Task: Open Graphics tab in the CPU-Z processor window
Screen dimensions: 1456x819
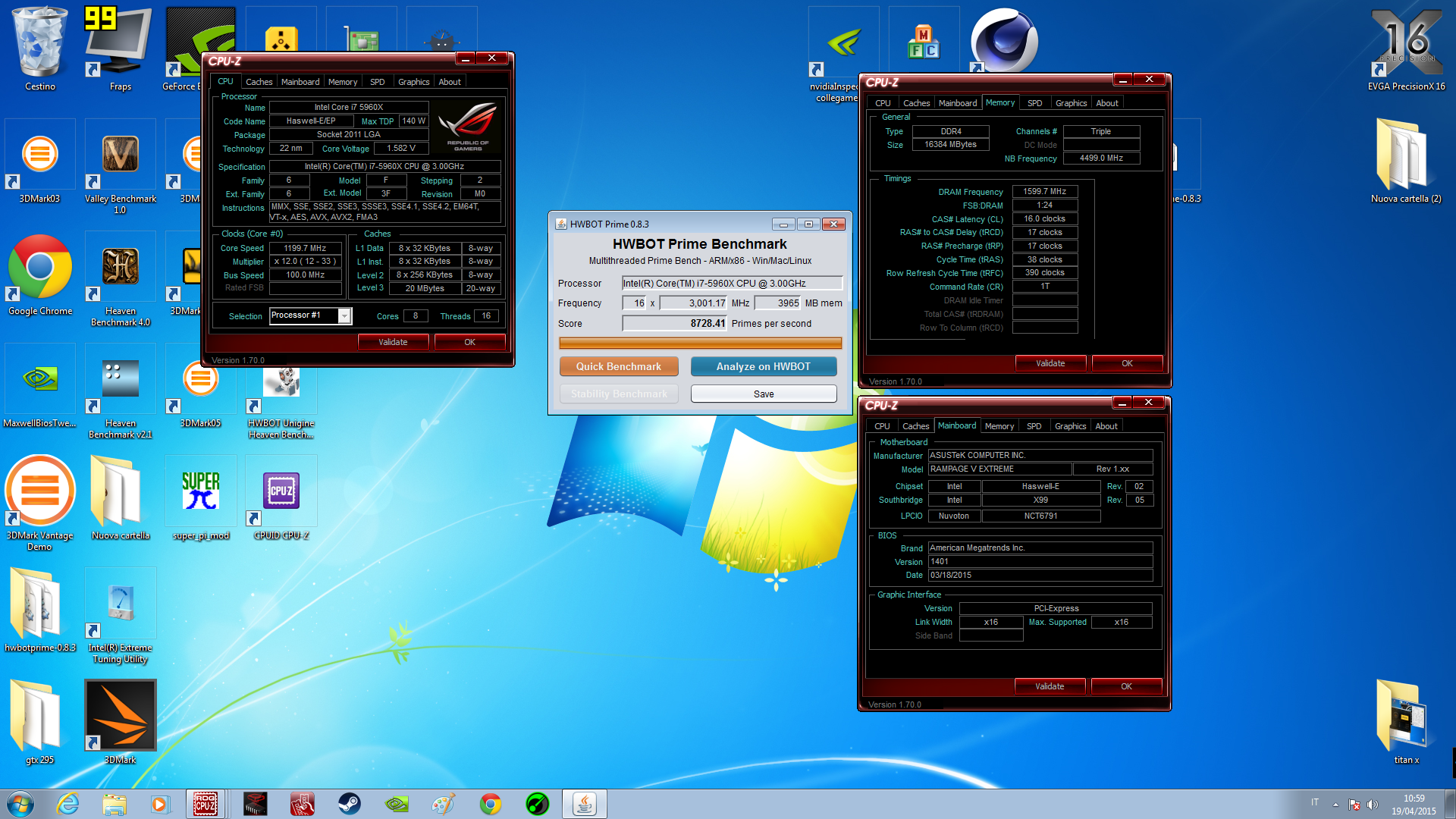Action: [x=413, y=82]
